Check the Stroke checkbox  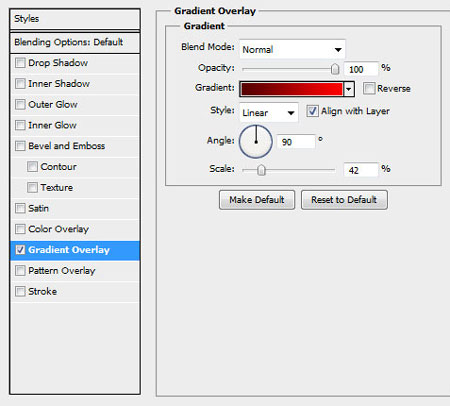coord(20,291)
